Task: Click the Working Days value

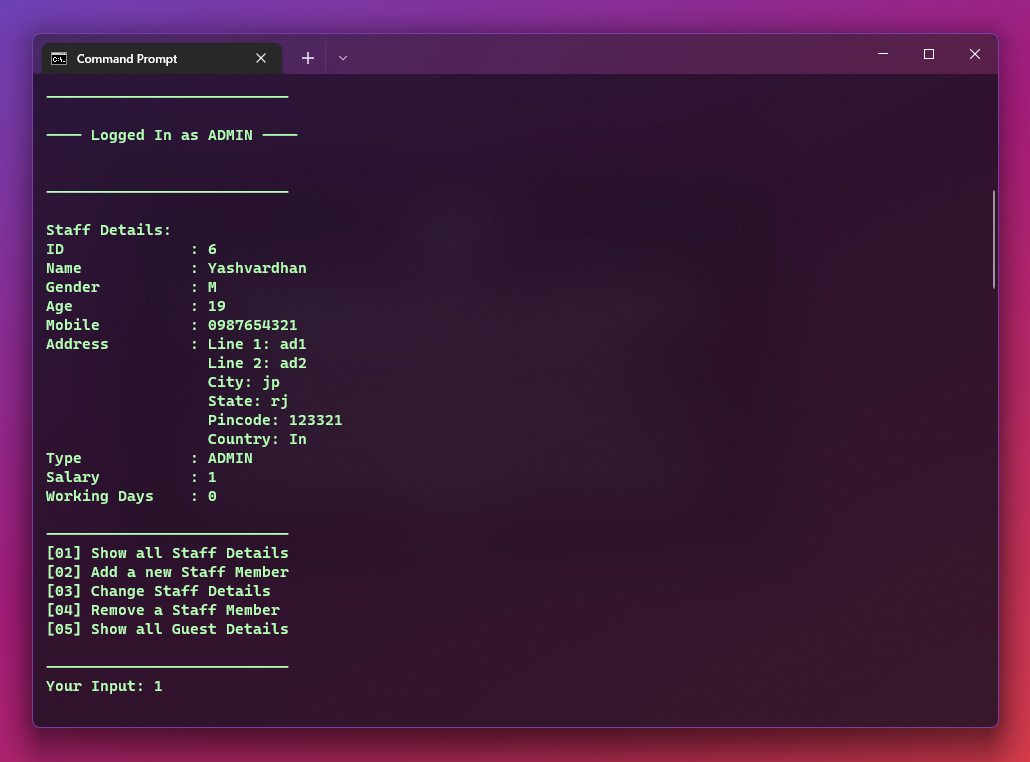Action: click(211, 495)
